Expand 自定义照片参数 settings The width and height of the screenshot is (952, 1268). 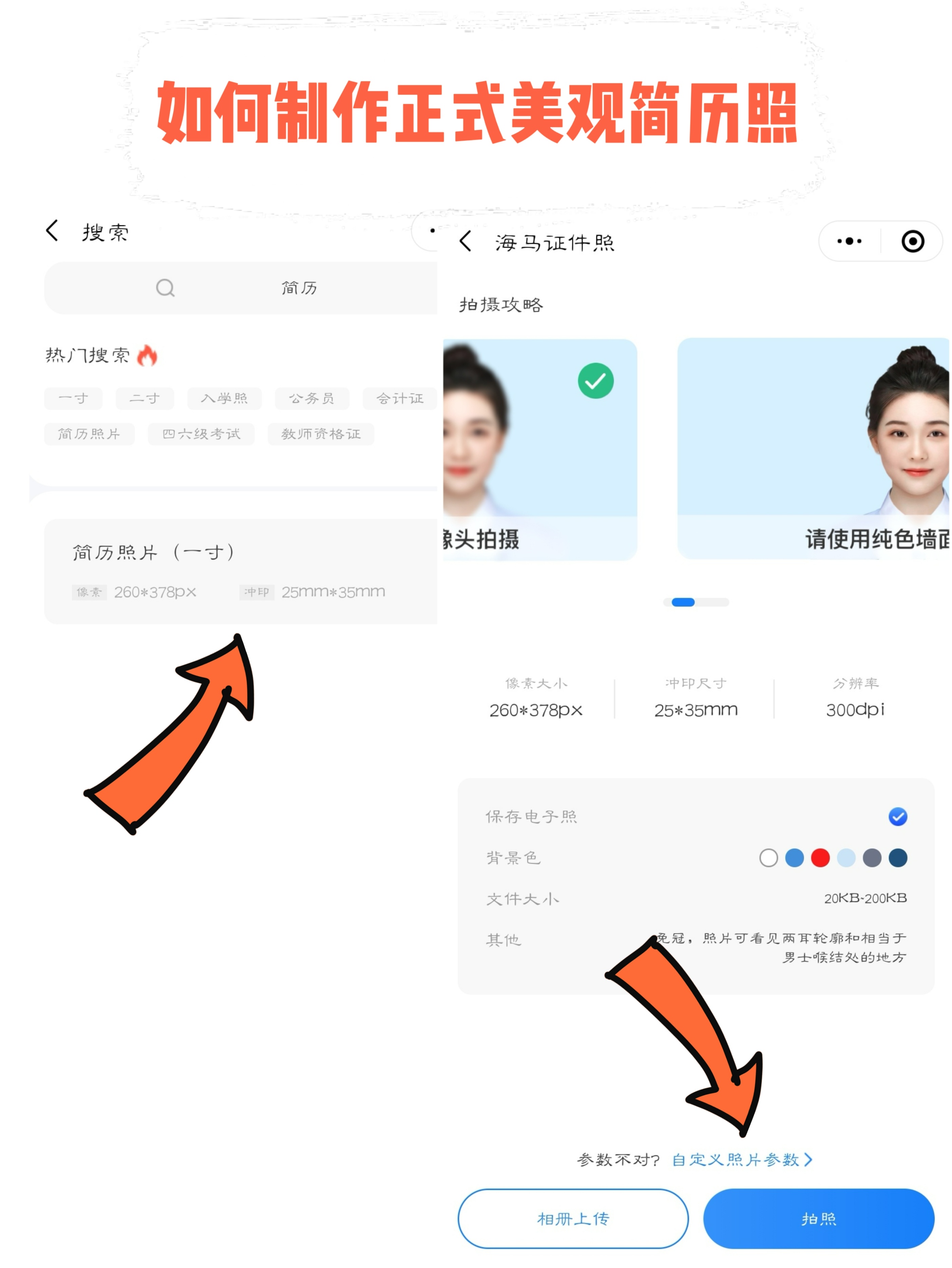tap(741, 1159)
